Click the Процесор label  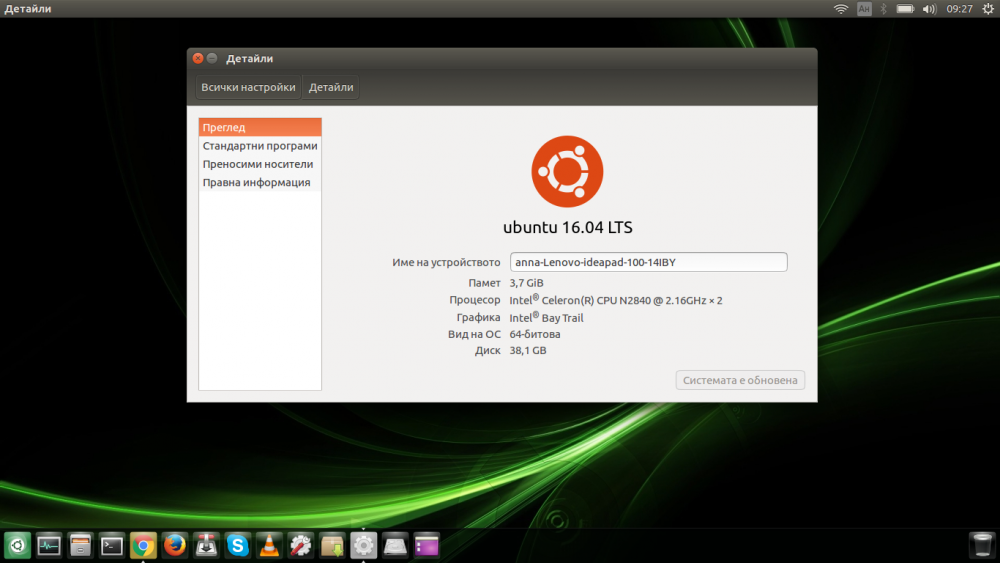point(474,300)
